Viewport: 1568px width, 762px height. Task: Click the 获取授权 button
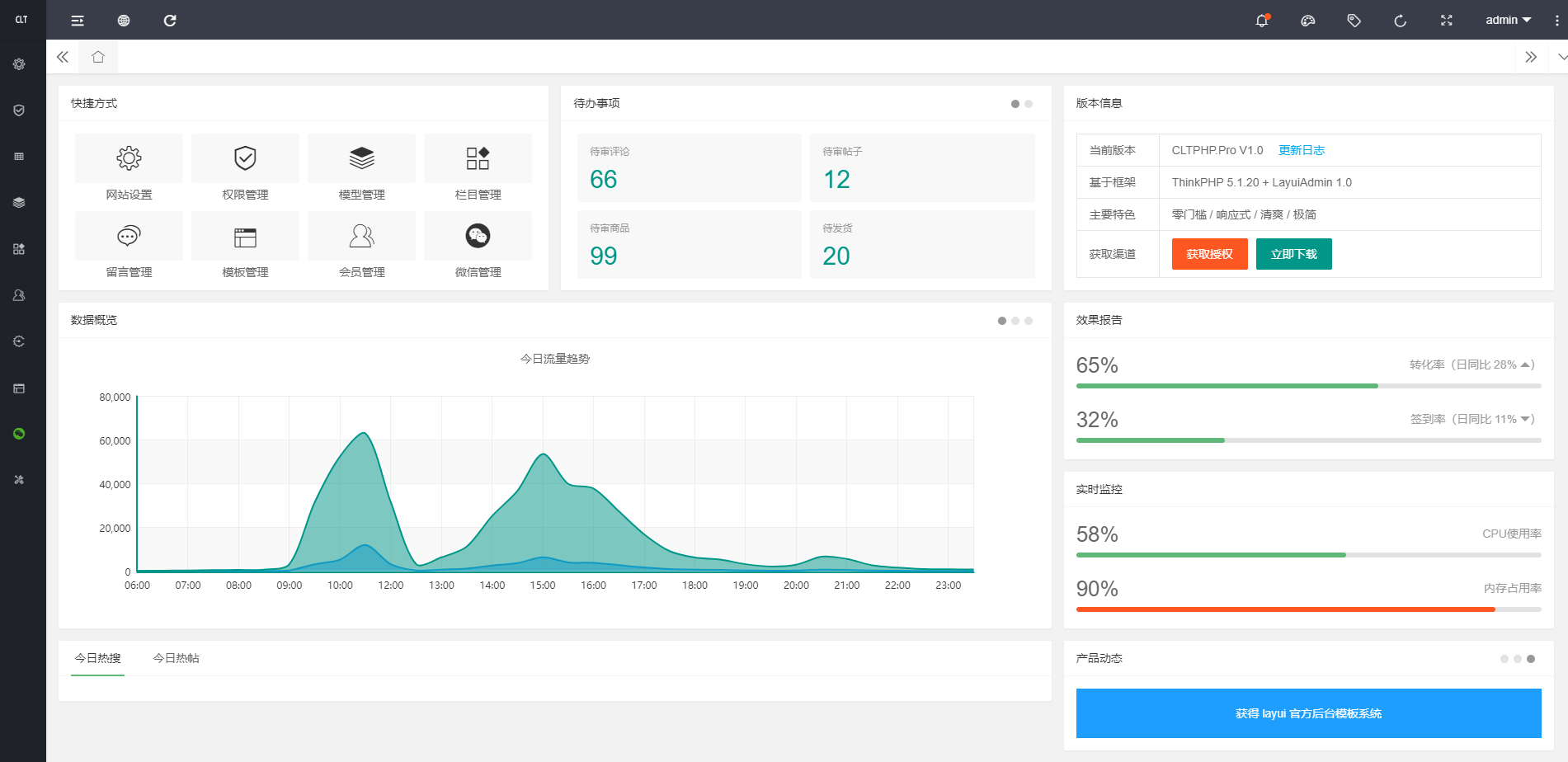pos(1209,254)
